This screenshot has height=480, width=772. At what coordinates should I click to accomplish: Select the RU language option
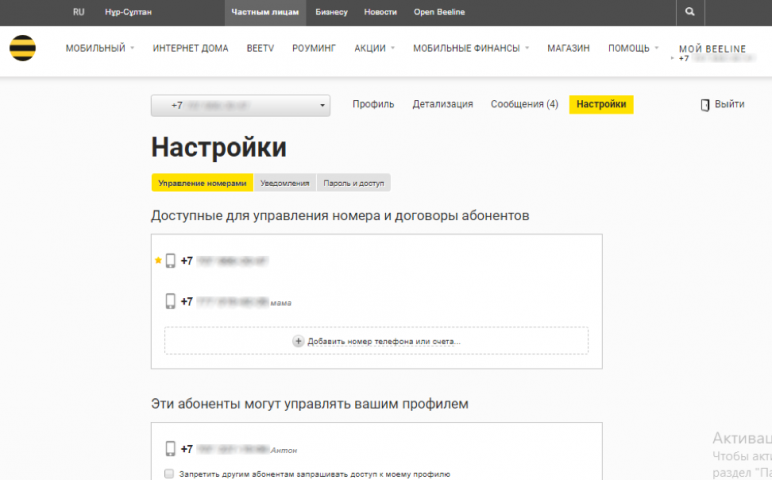(79, 12)
